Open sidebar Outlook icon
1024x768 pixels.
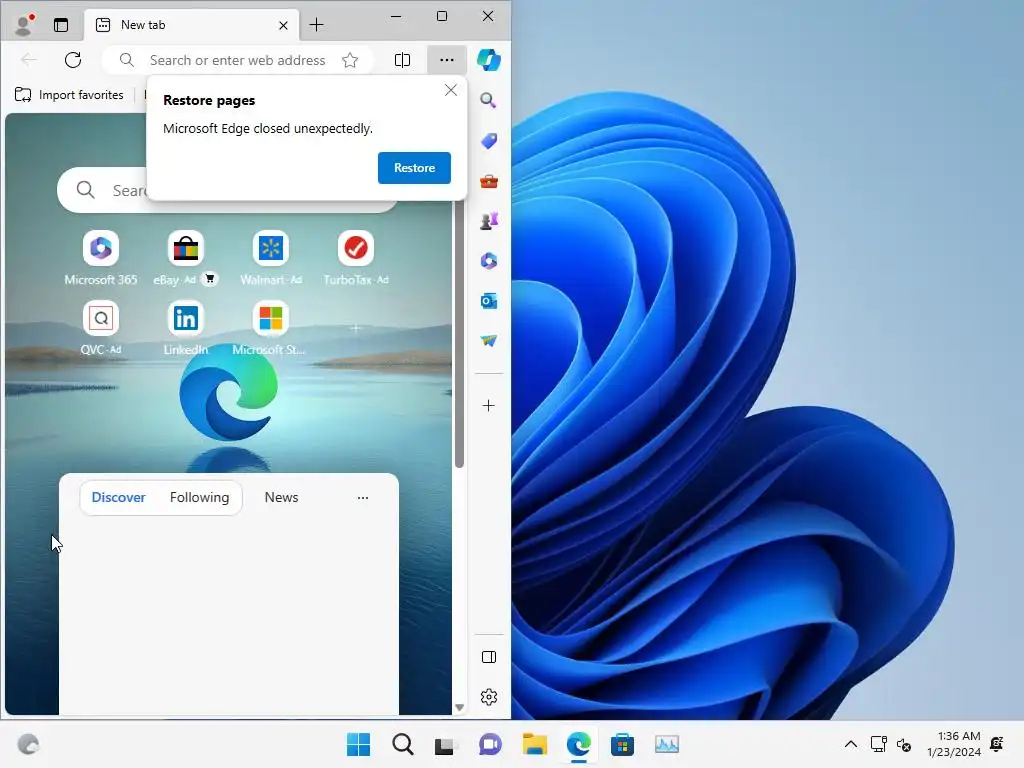[x=488, y=301]
